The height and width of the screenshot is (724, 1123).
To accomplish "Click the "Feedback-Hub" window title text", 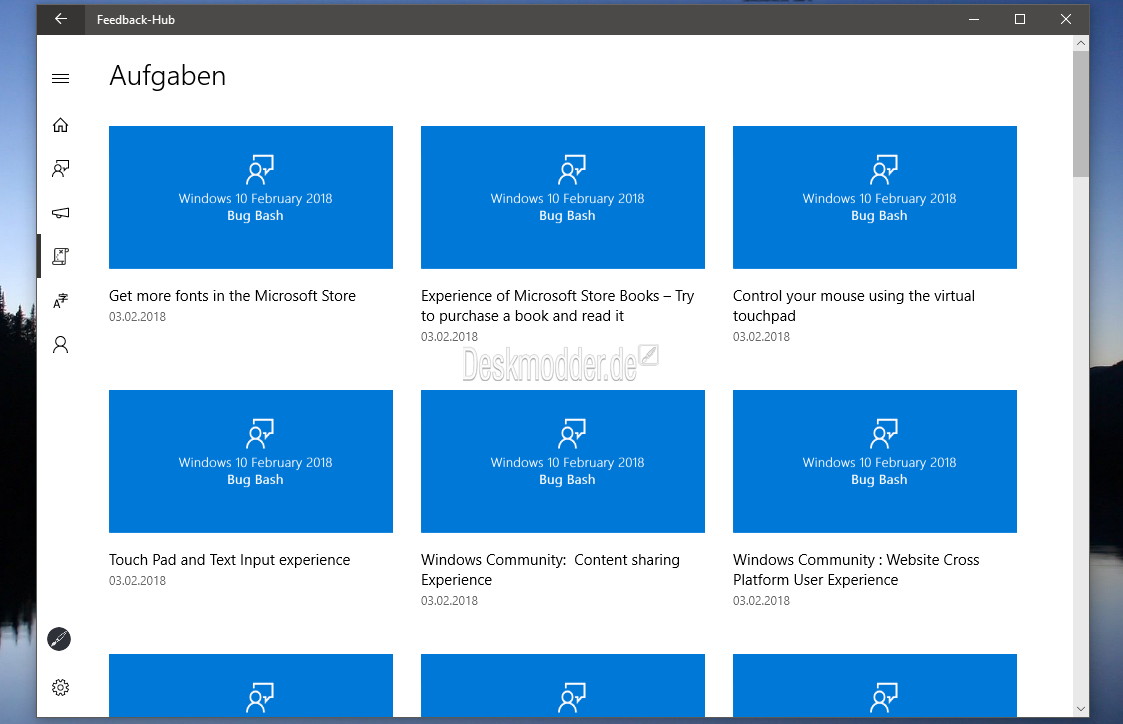I will pyautogui.click(x=135, y=20).
